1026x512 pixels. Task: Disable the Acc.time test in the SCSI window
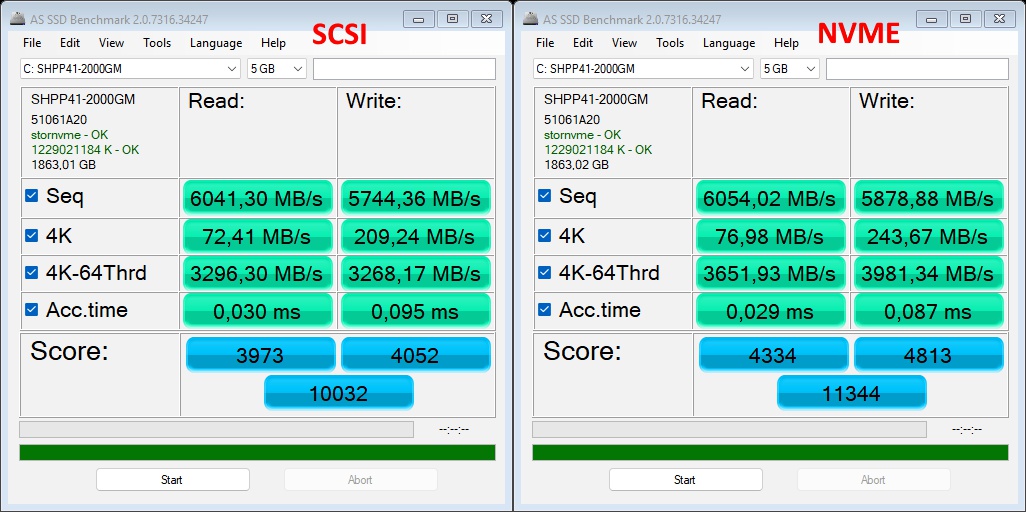click(x=32, y=310)
